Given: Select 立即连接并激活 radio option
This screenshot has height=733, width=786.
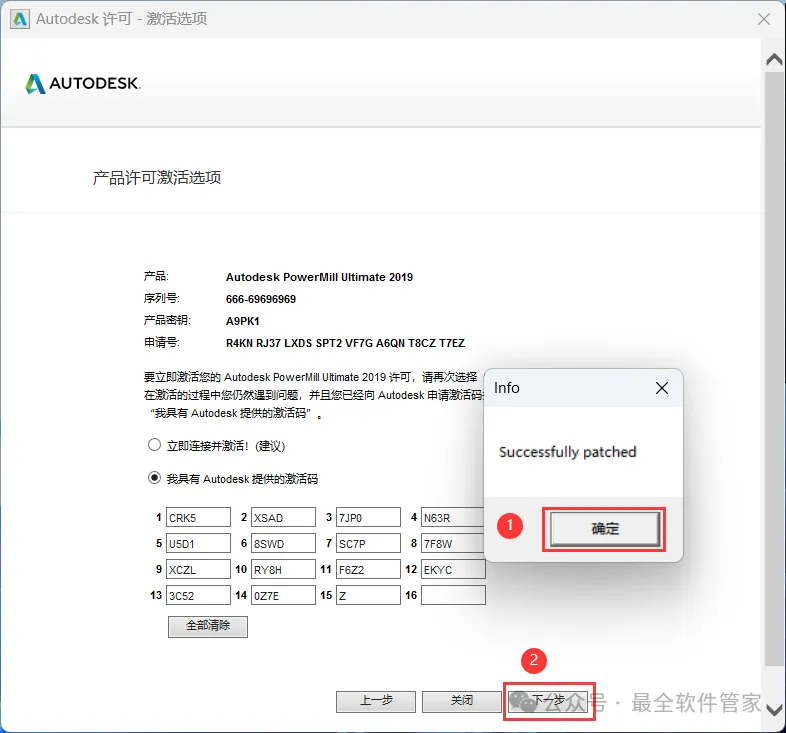Looking at the screenshot, I should pos(154,445).
